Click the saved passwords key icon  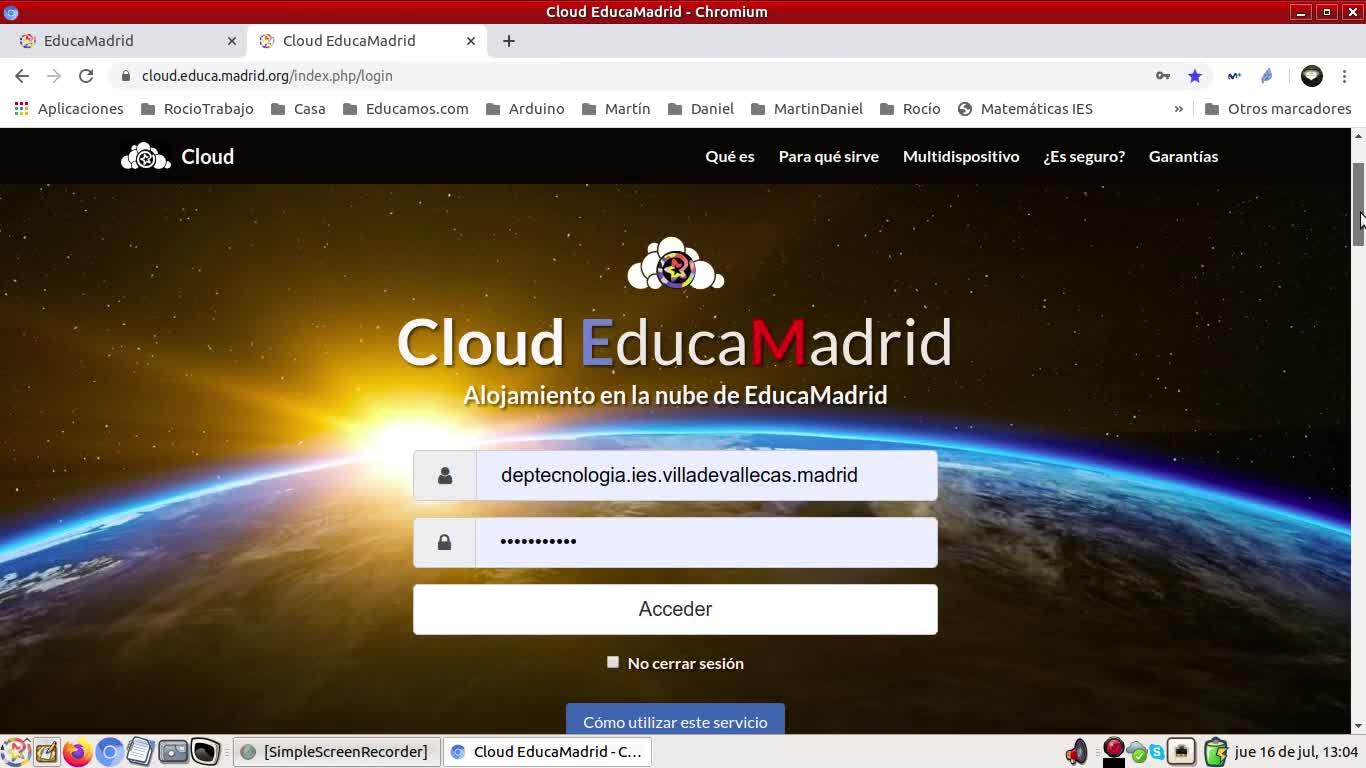1163,76
